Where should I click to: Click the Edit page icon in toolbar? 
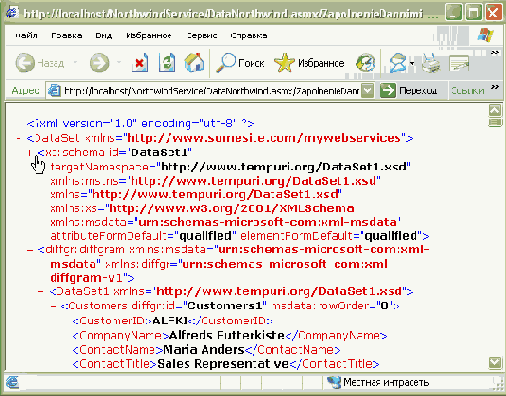pyautogui.click(x=459, y=63)
